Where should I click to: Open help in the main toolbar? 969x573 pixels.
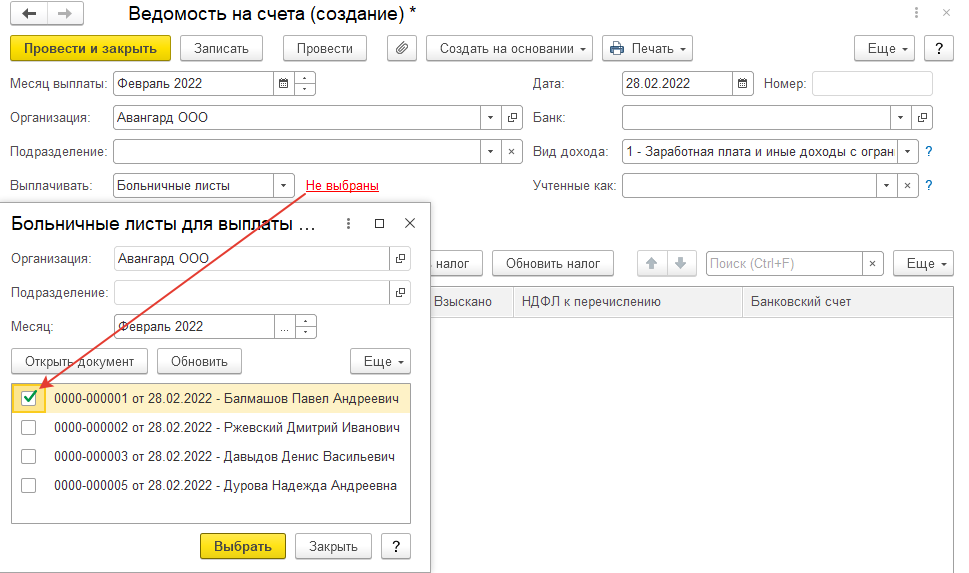(x=939, y=48)
